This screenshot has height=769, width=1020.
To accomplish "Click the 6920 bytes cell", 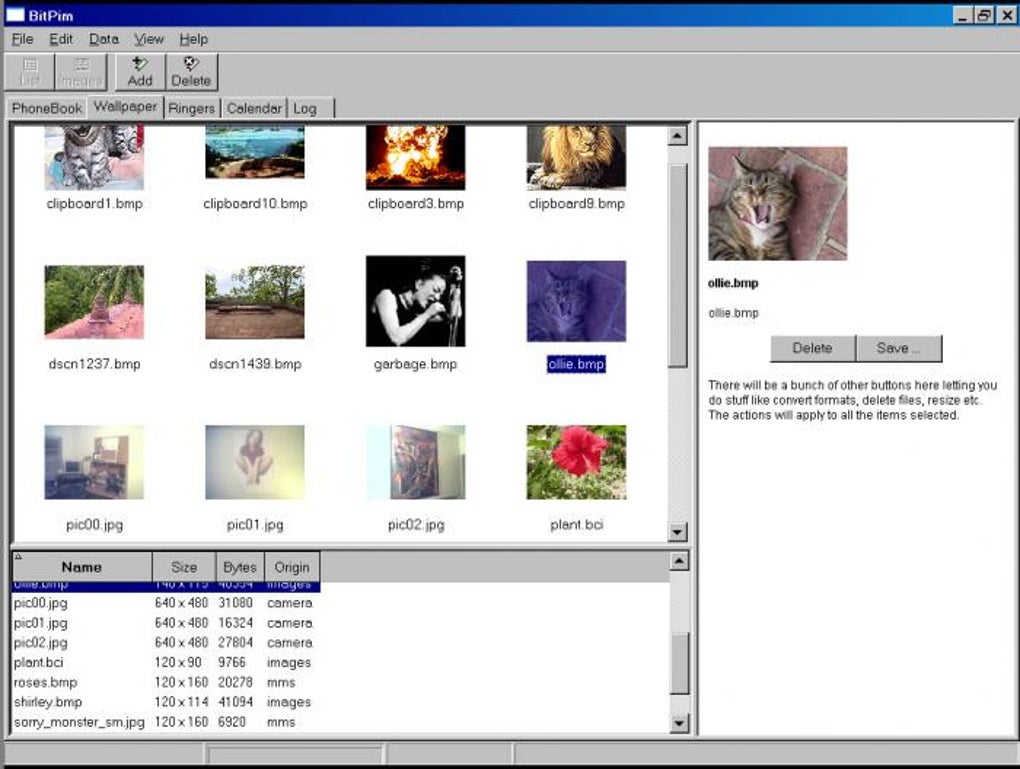I will coord(232,722).
